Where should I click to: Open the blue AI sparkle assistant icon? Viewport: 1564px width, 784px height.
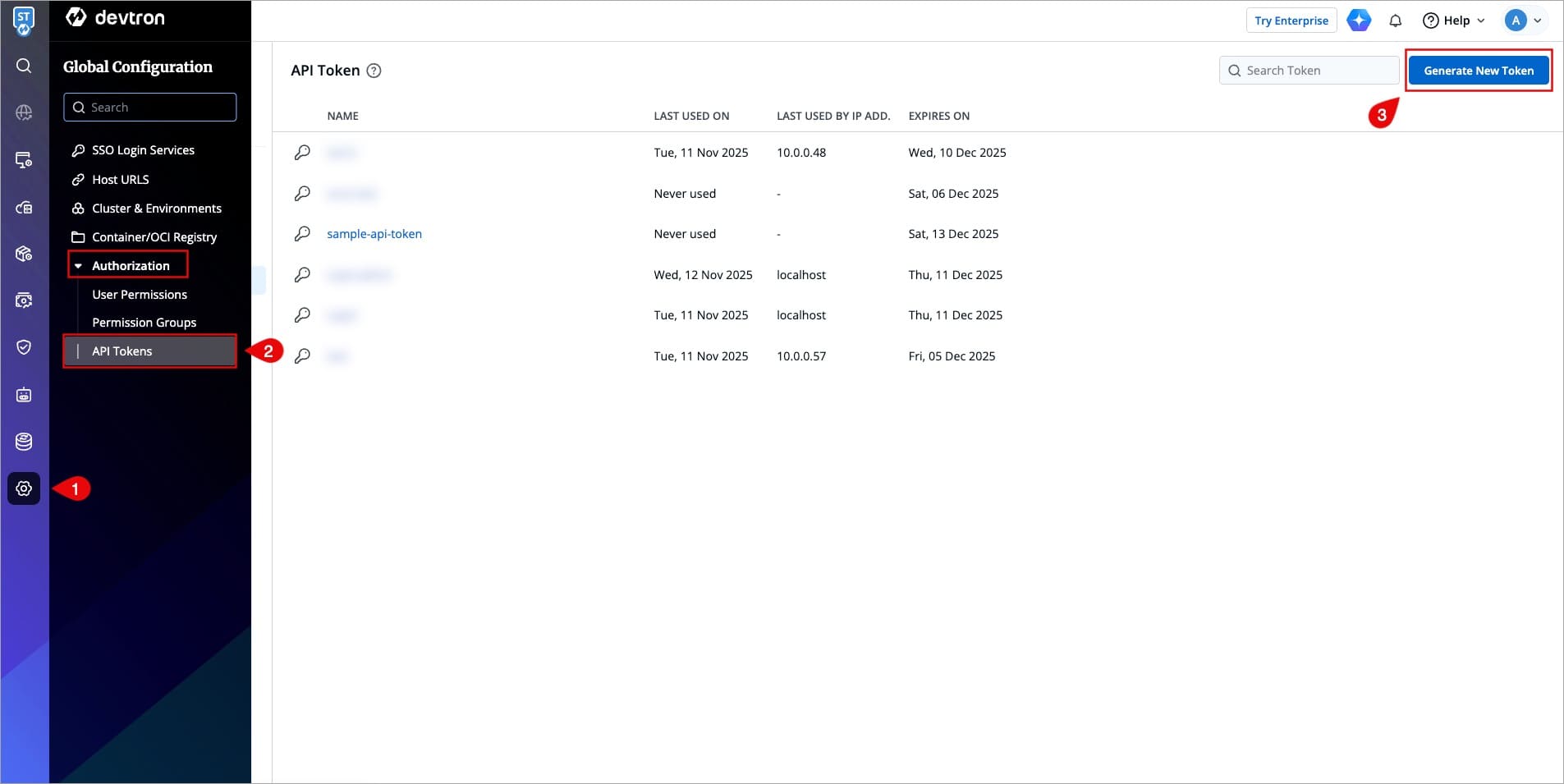pyautogui.click(x=1359, y=21)
